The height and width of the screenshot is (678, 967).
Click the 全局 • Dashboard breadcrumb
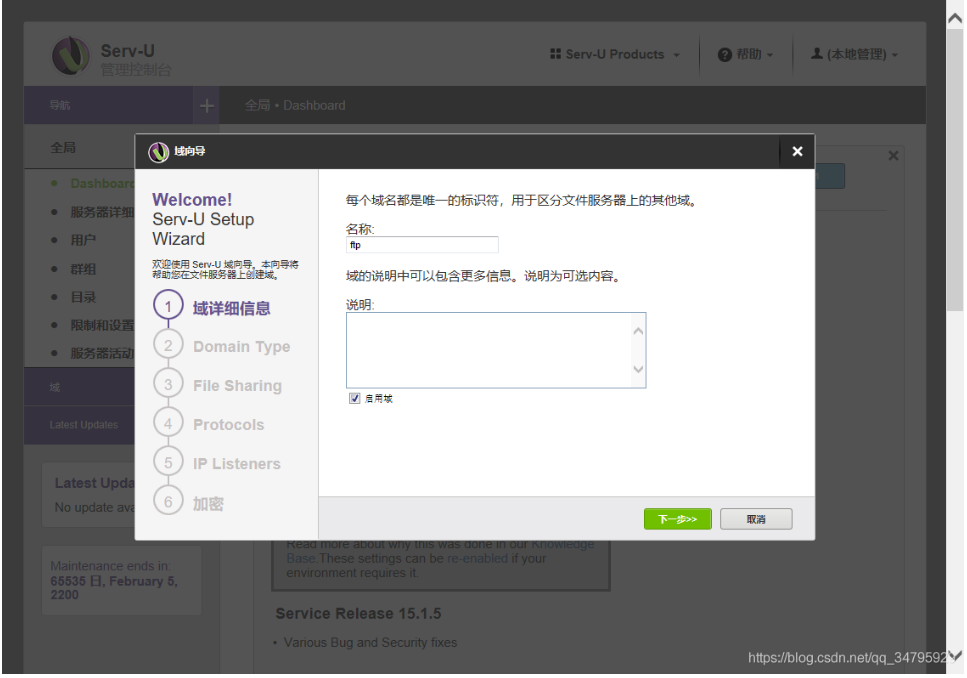point(295,105)
